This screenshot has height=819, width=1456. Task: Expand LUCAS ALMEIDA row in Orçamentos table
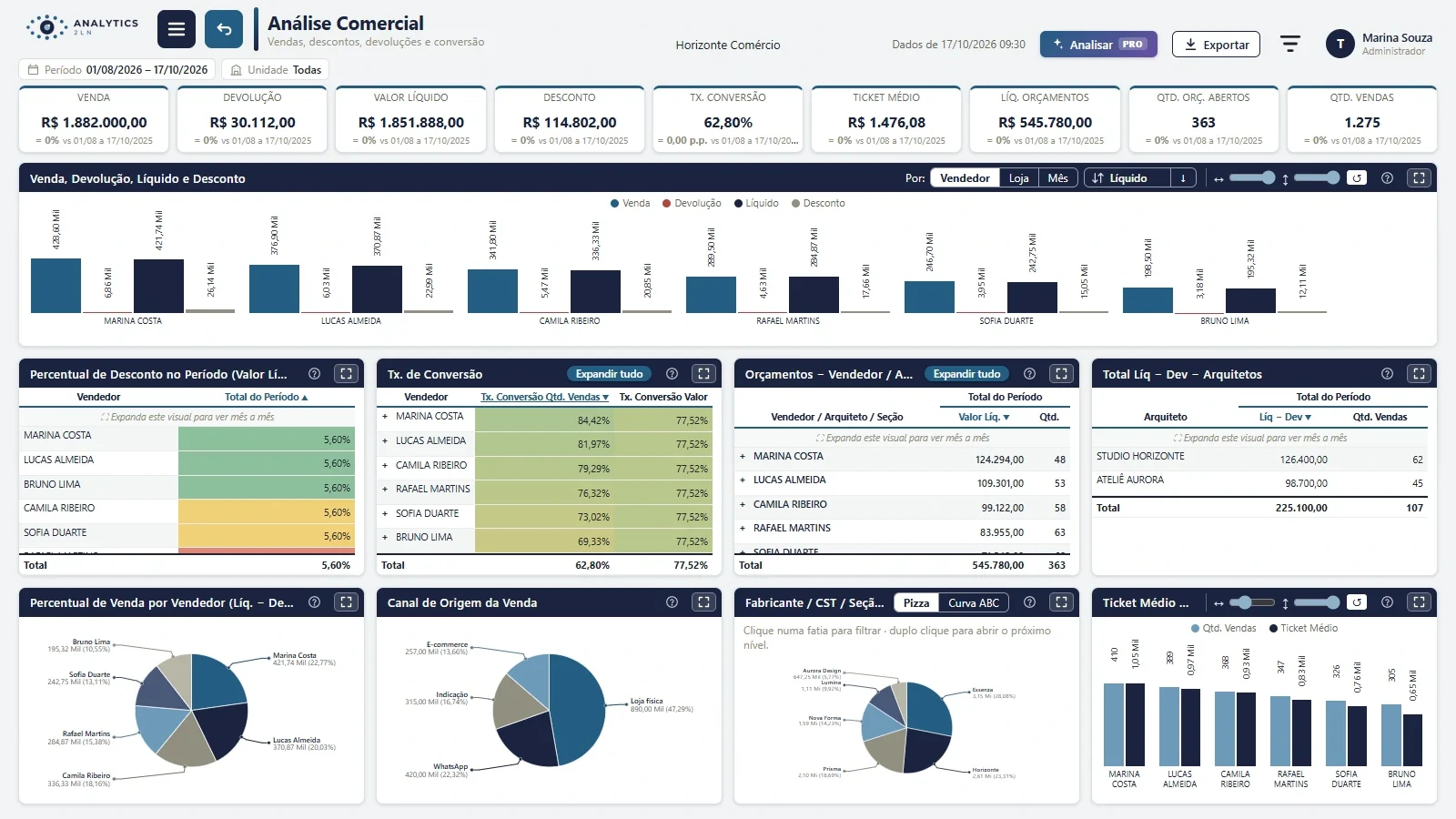coord(743,480)
